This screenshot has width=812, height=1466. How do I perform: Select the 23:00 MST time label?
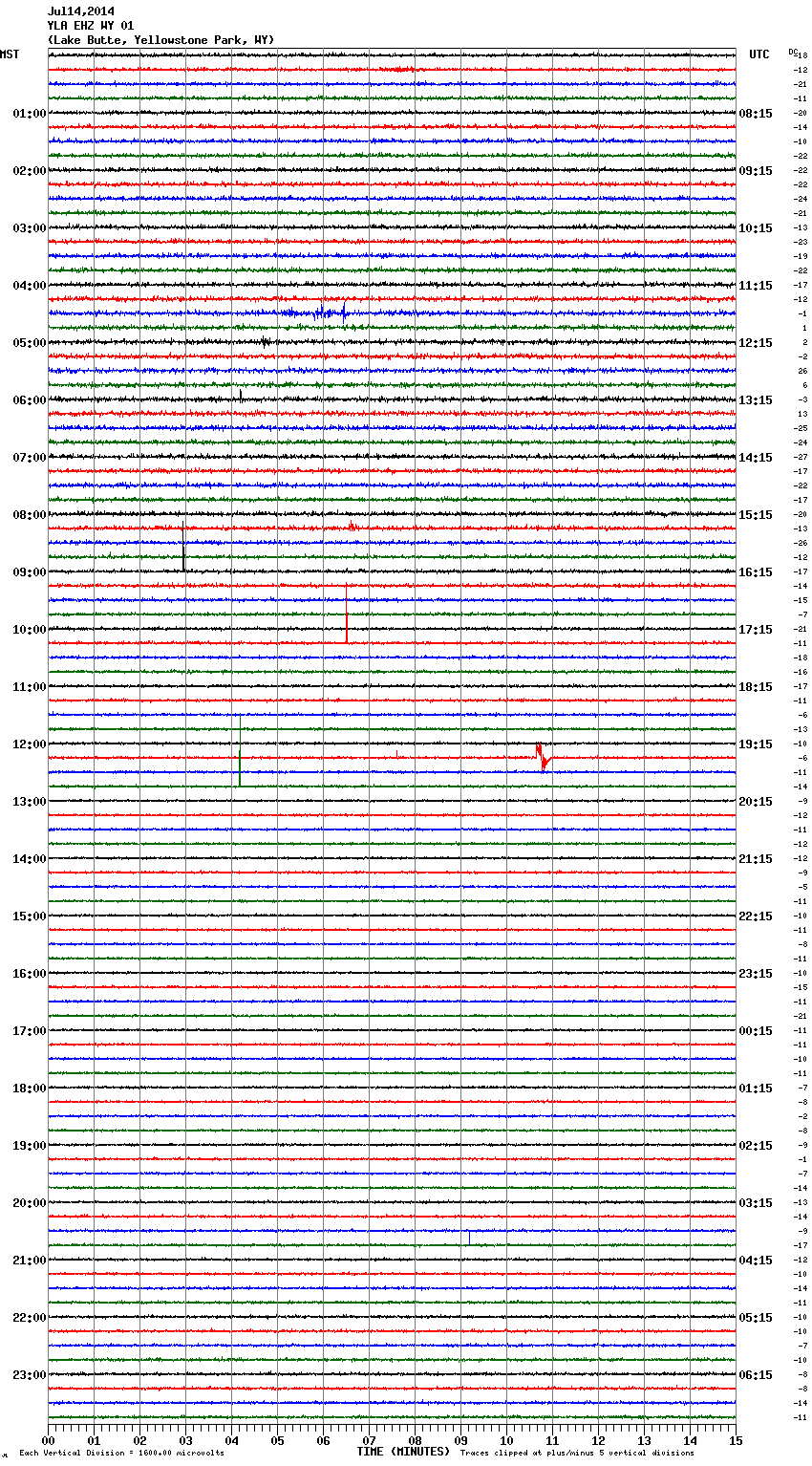click(x=30, y=1375)
